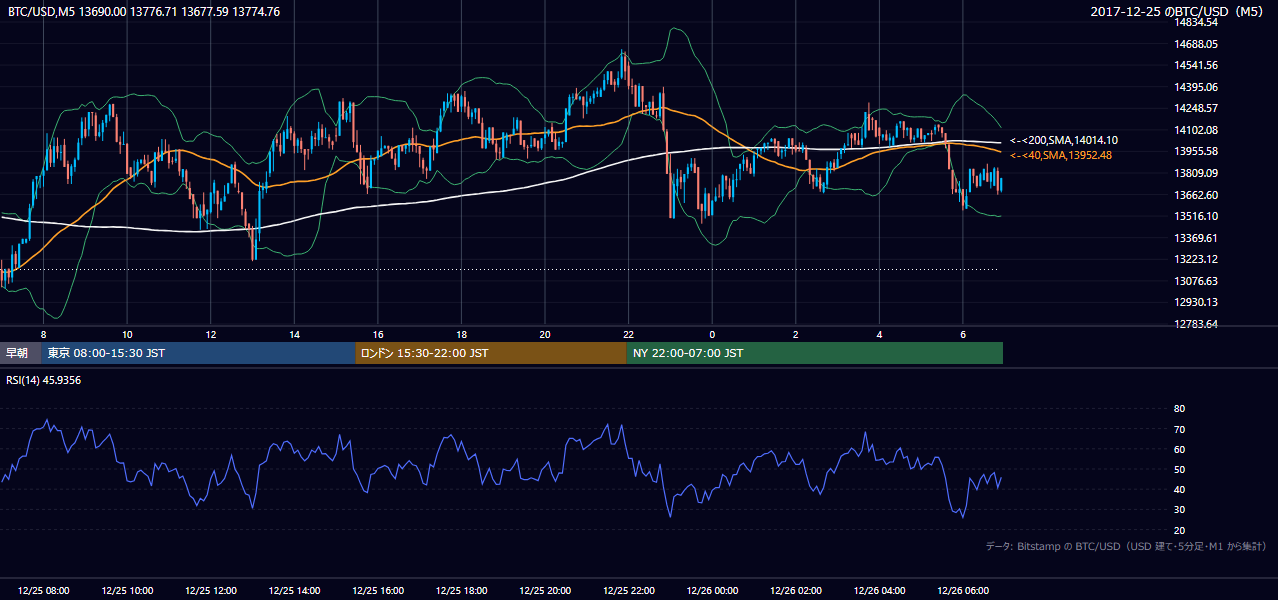
Task: Click the 200 SMA label 14014.10
Action: pos(1063,141)
